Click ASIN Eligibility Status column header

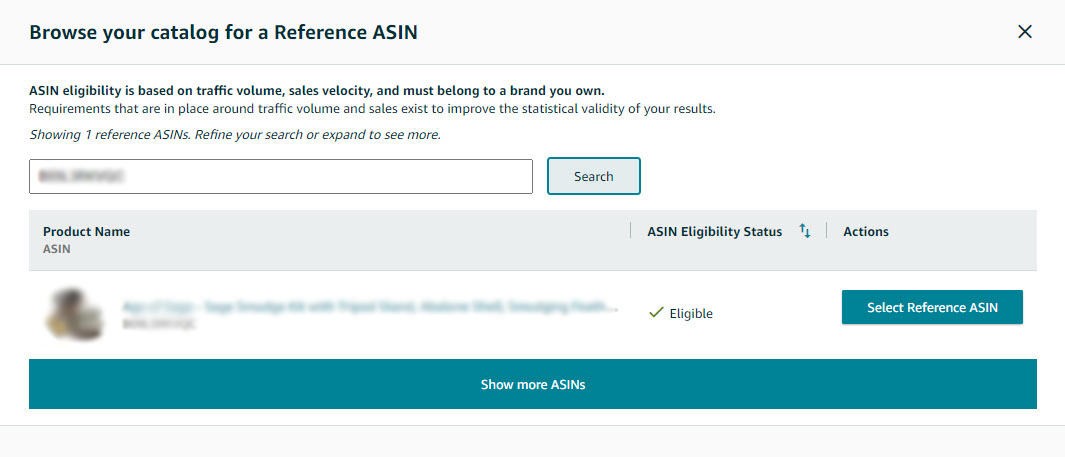pyautogui.click(x=714, y=231)
